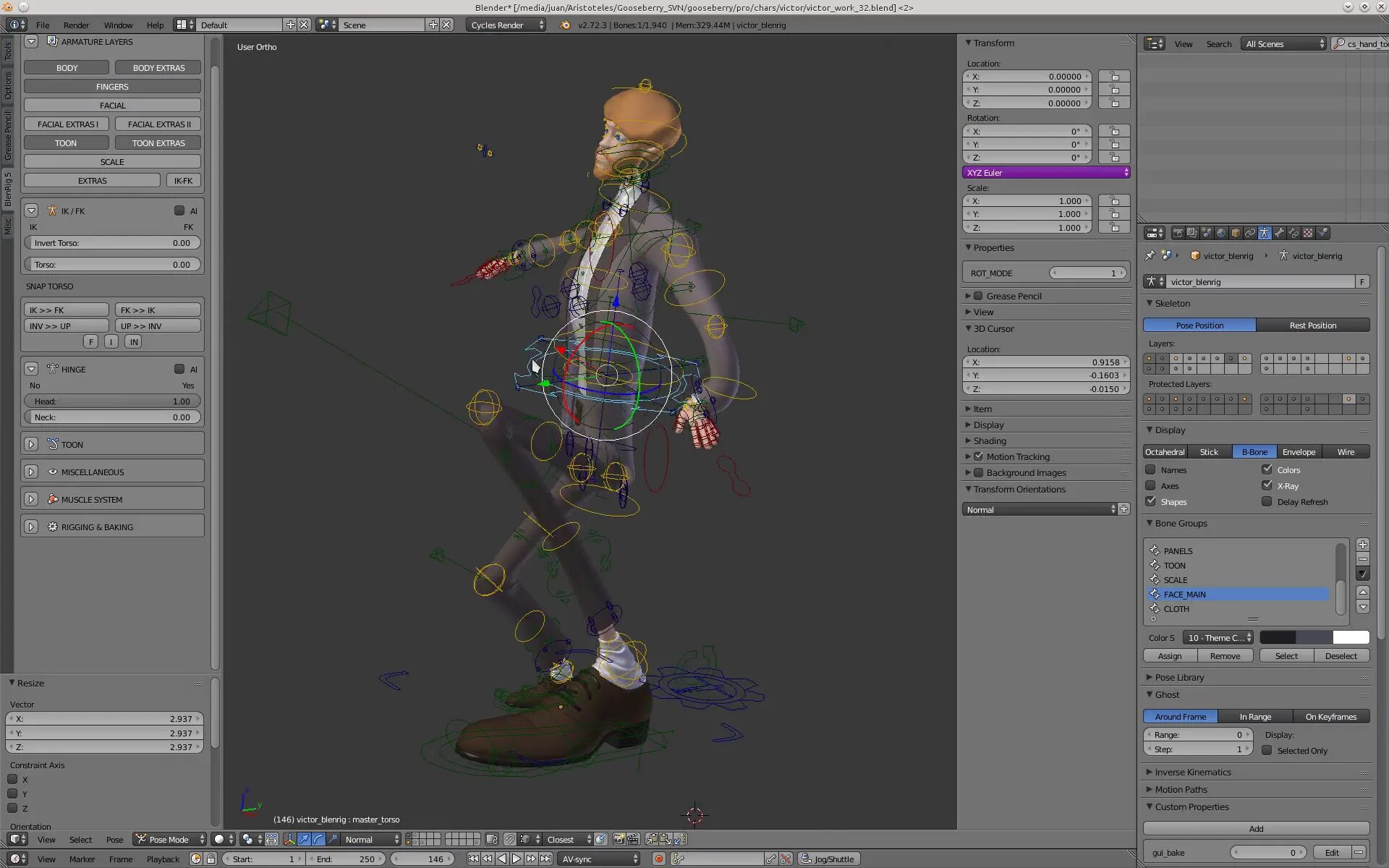Open Transform Orientations Normal dropdown in sidebar
Screen dimensions: 1389x868
pyautogui.click(x=1040, y=509)
